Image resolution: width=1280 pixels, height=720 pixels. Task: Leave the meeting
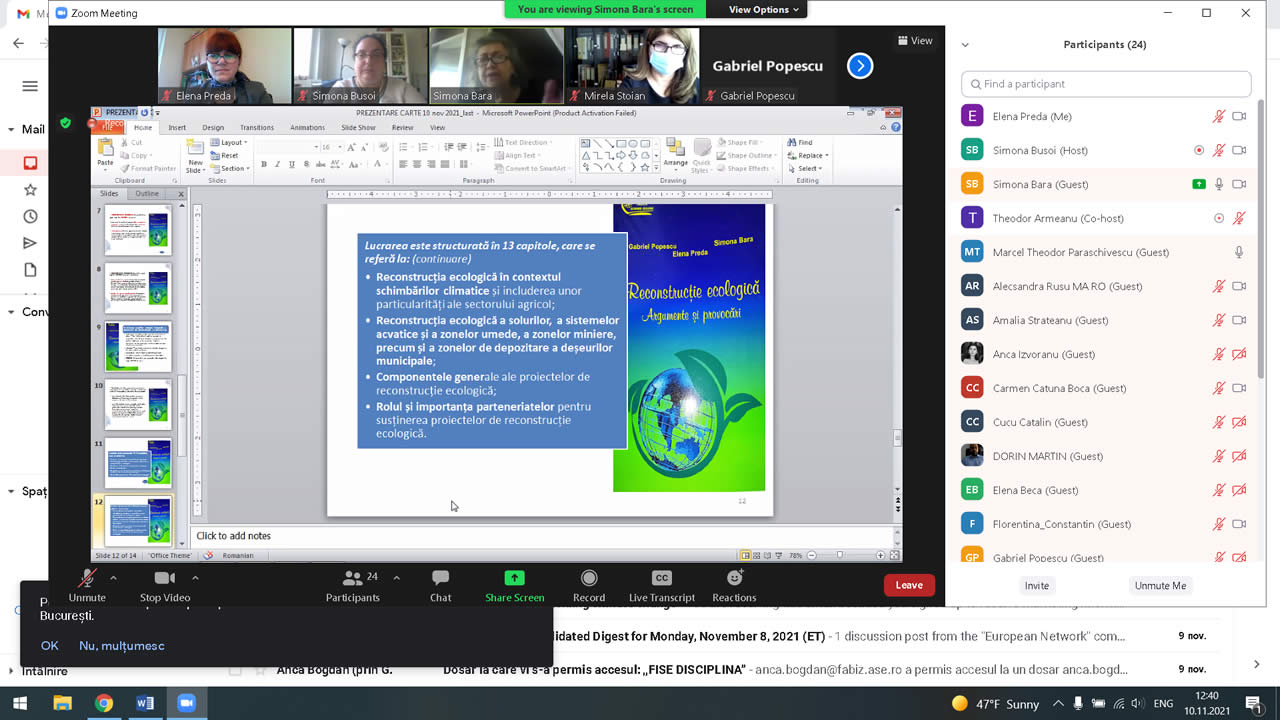[909, 585]
